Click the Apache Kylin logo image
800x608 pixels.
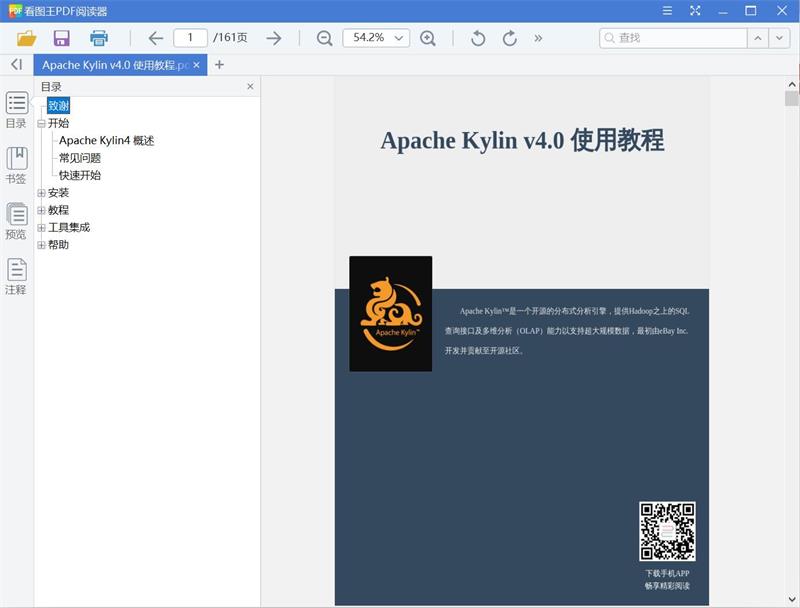pyautogui.click(x=391, y=314)
